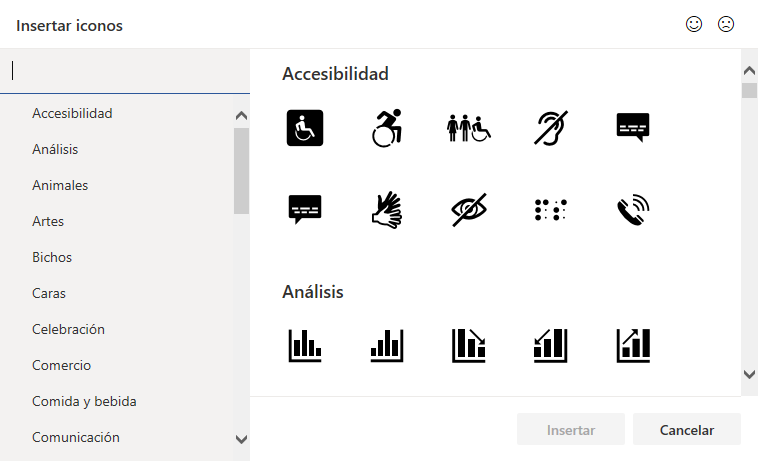
Task: Click icon gallery scroll down arrow
Action: coord(749,374)
